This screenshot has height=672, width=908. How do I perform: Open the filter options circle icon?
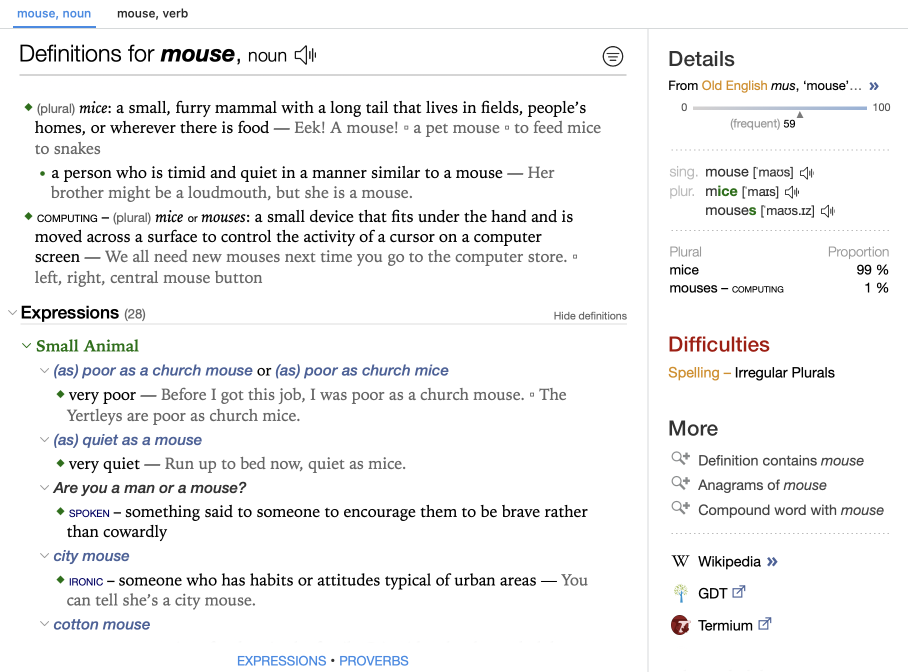point(613,57)
